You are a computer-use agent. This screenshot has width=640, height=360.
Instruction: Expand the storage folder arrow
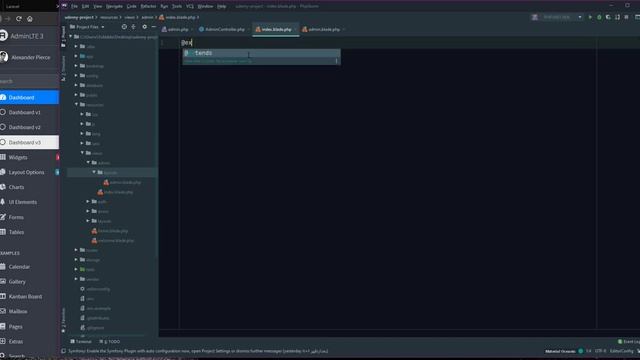pyautogui.click(x=76, y=260)
